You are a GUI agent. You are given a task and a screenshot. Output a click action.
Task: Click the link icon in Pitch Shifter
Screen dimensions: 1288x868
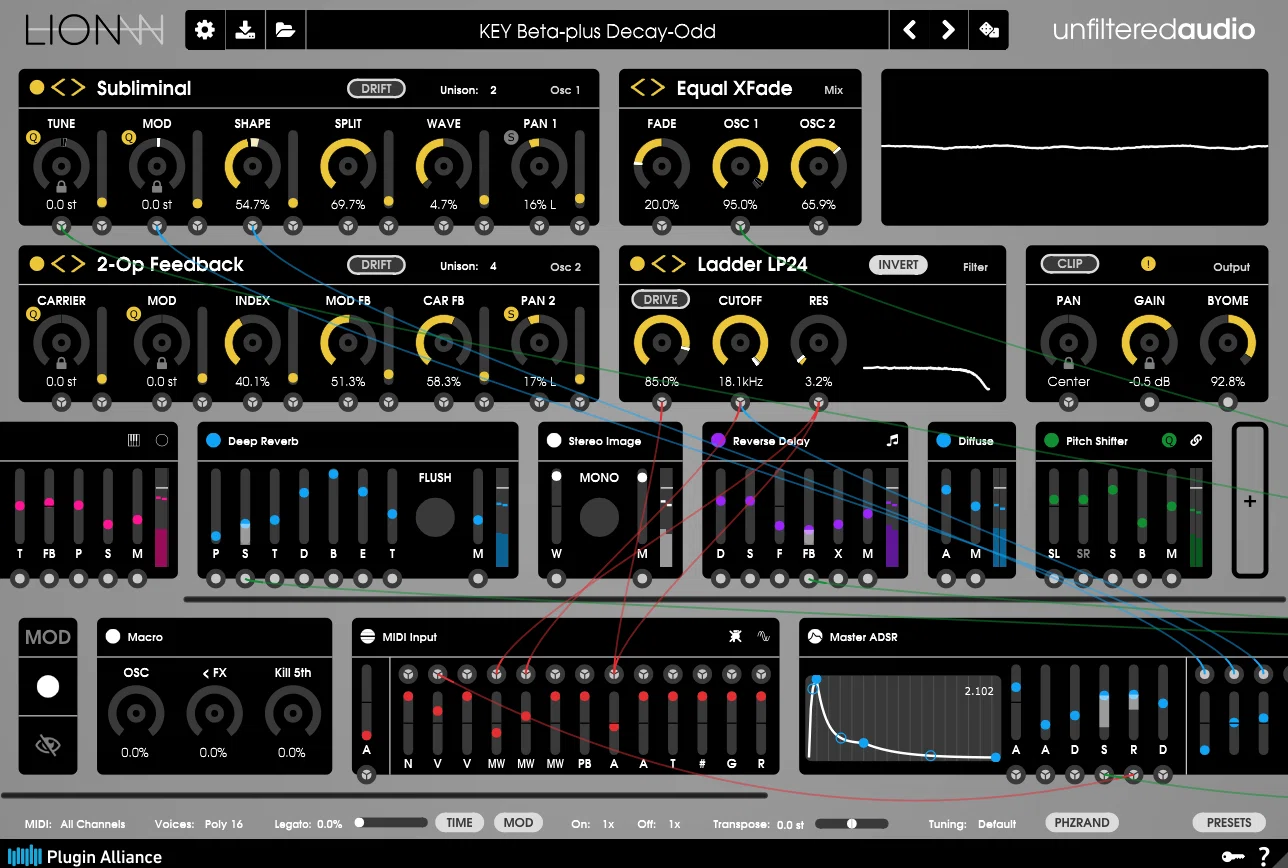1196,440
